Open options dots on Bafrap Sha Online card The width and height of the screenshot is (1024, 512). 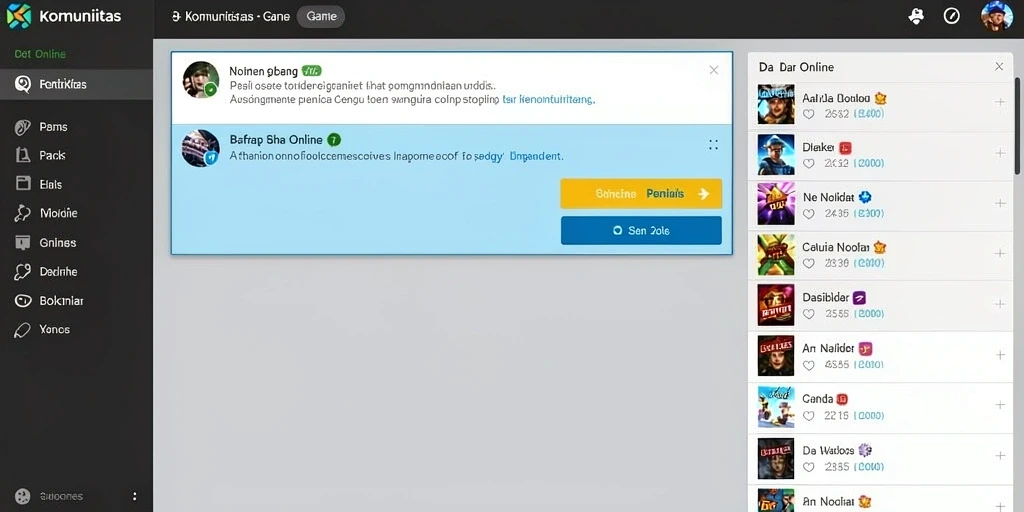pyautogui.click(x=713, y=145)
